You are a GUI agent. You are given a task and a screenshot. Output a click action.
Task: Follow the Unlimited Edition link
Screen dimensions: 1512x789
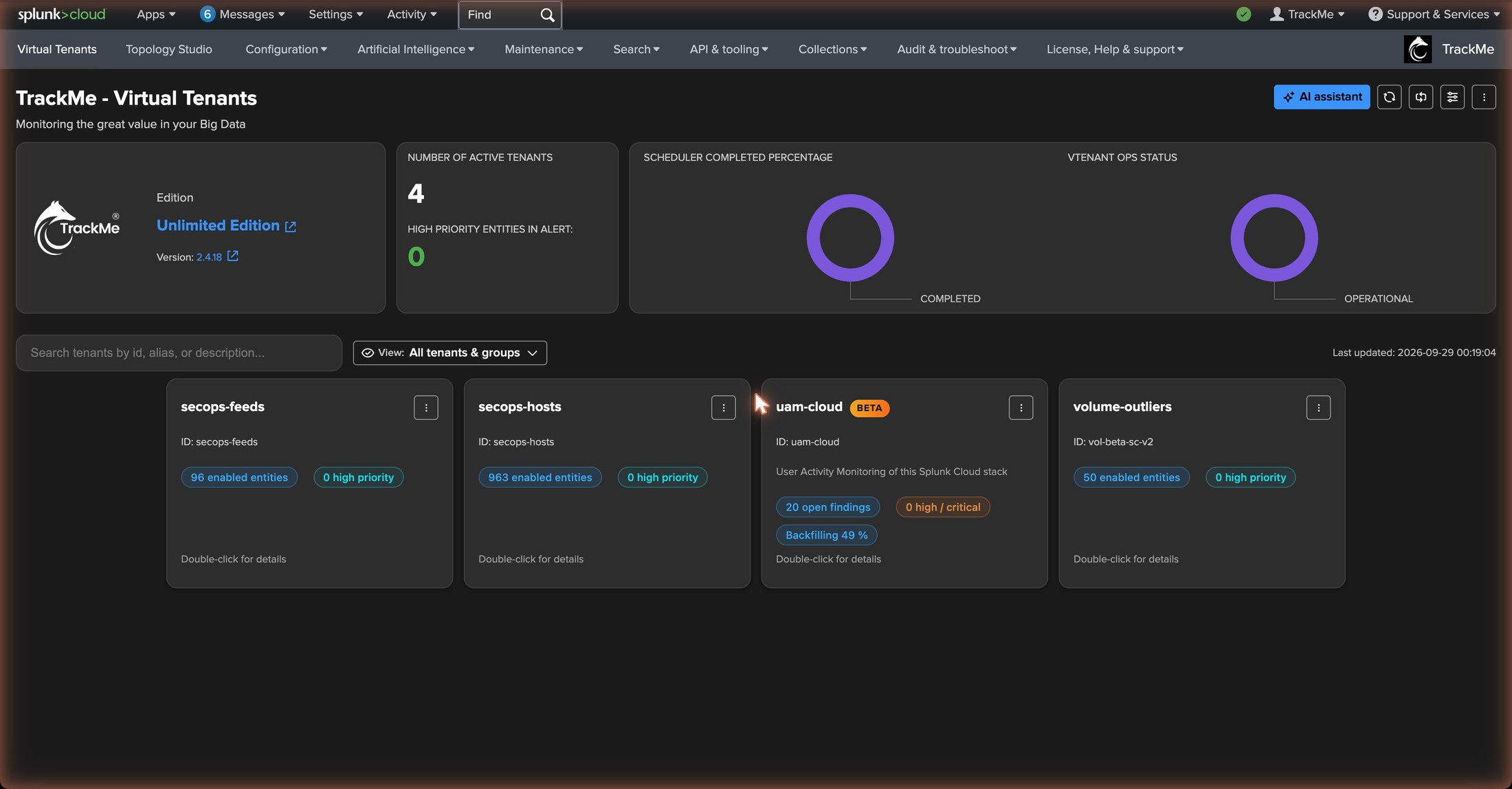click(x=218, y=225)
